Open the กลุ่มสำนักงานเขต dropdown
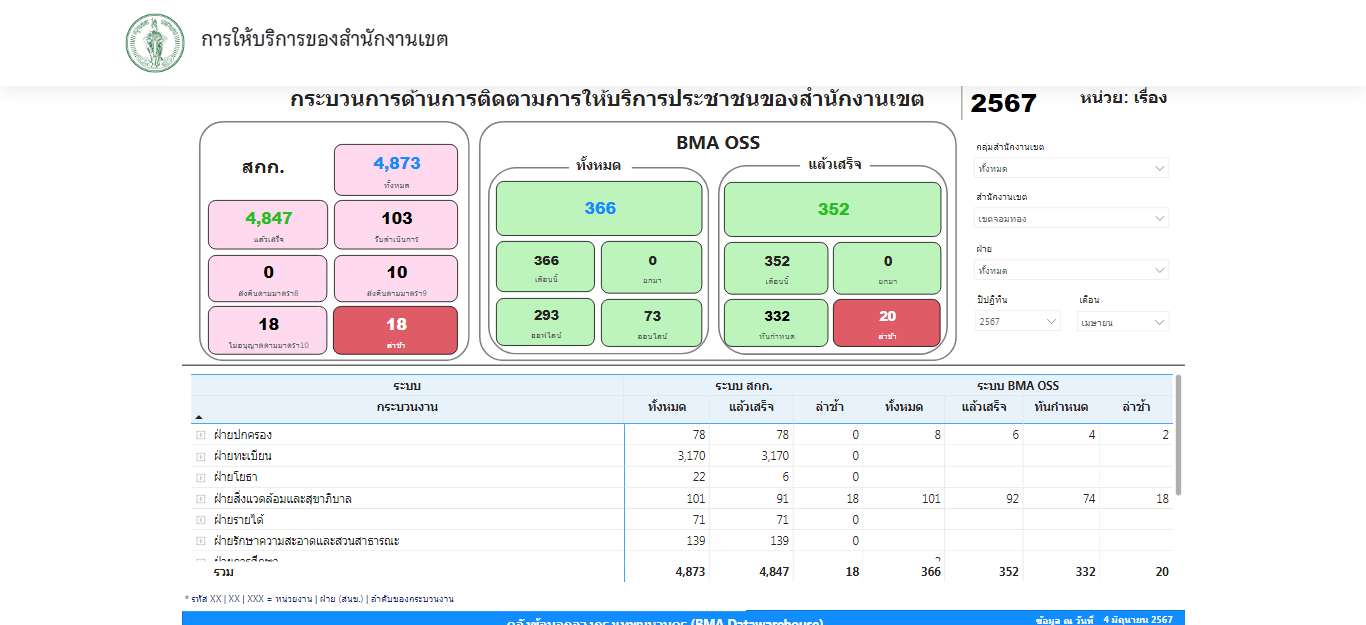Viewport: 1366px width, 625px height. tap(1071, 168)
